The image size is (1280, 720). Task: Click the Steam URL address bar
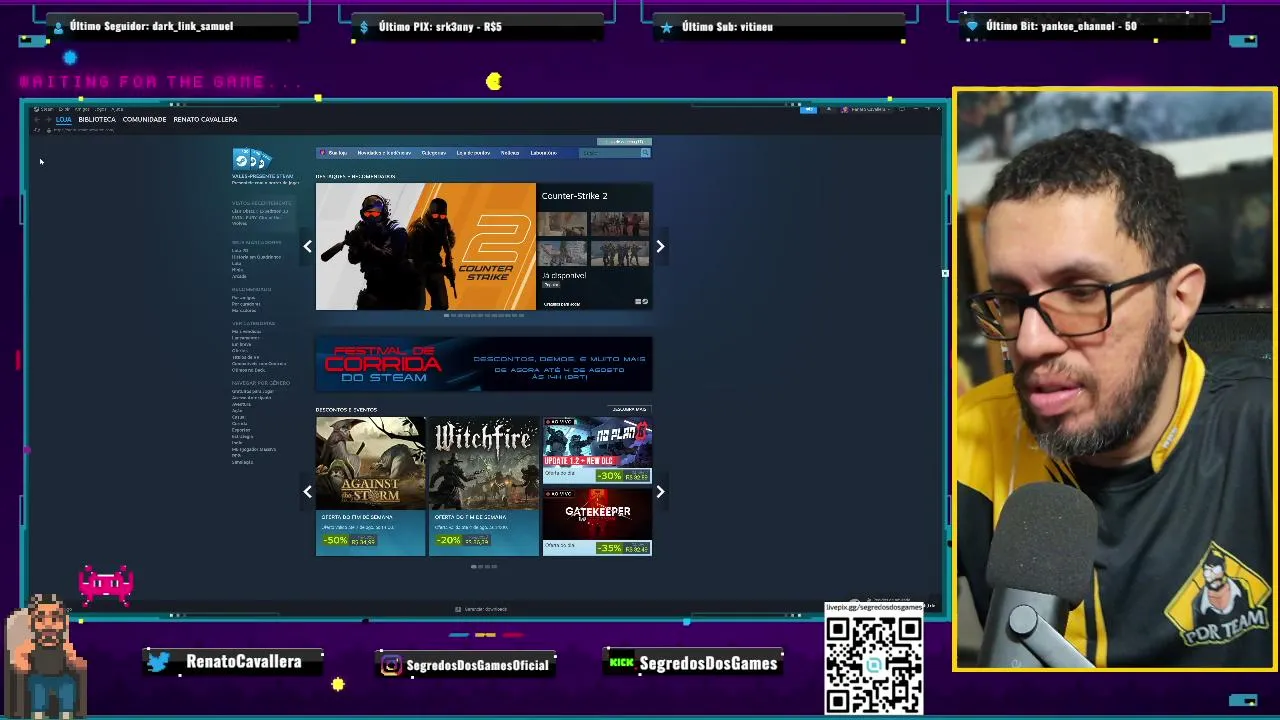tap(84, 130)
